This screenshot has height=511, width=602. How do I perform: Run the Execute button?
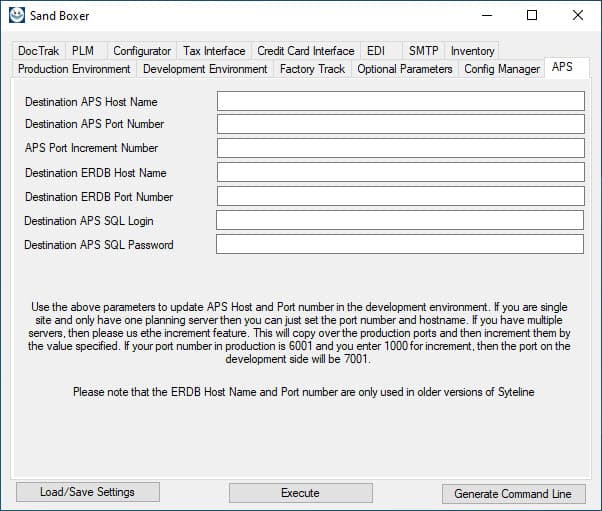tap(301, 493)
